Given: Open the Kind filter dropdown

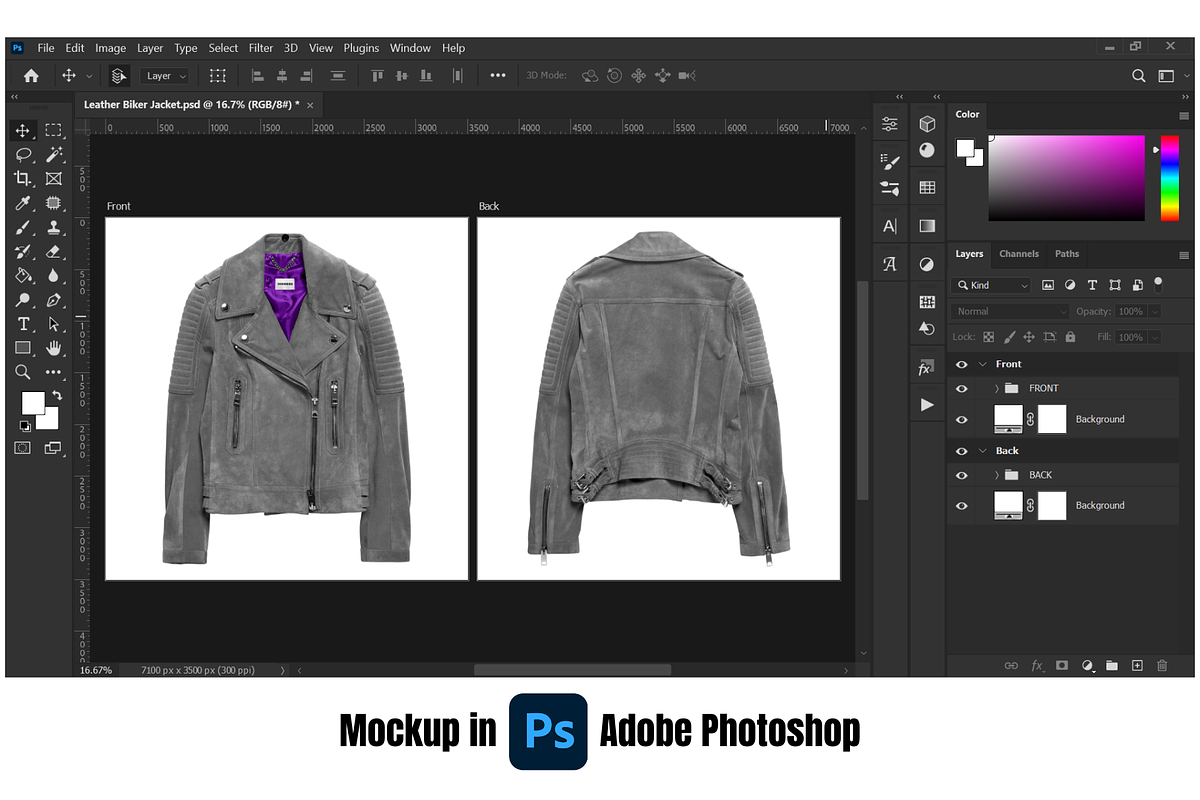Looking at the screenshot, I should (992, 285).
